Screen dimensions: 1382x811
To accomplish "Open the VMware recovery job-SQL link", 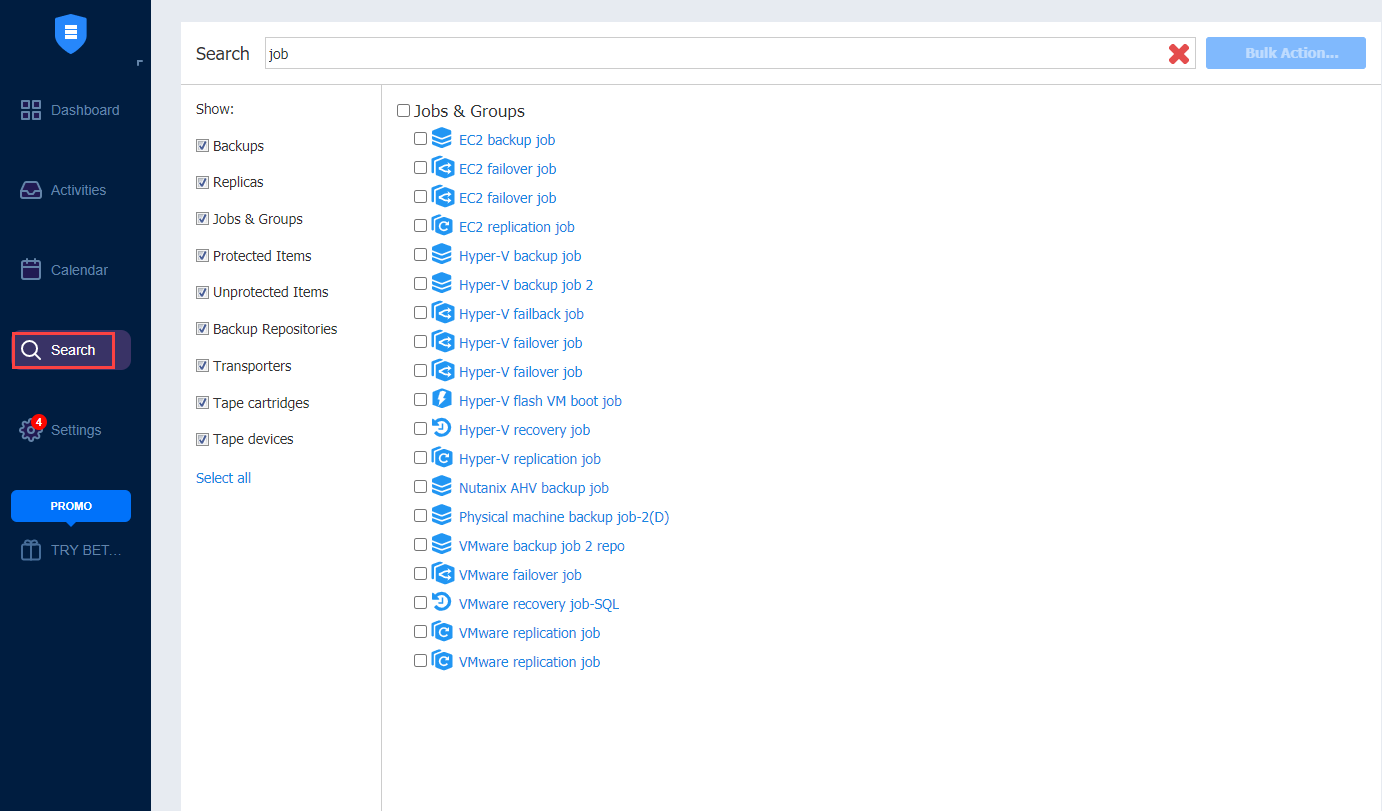I will pyautogui.click(x=539, y=604).
